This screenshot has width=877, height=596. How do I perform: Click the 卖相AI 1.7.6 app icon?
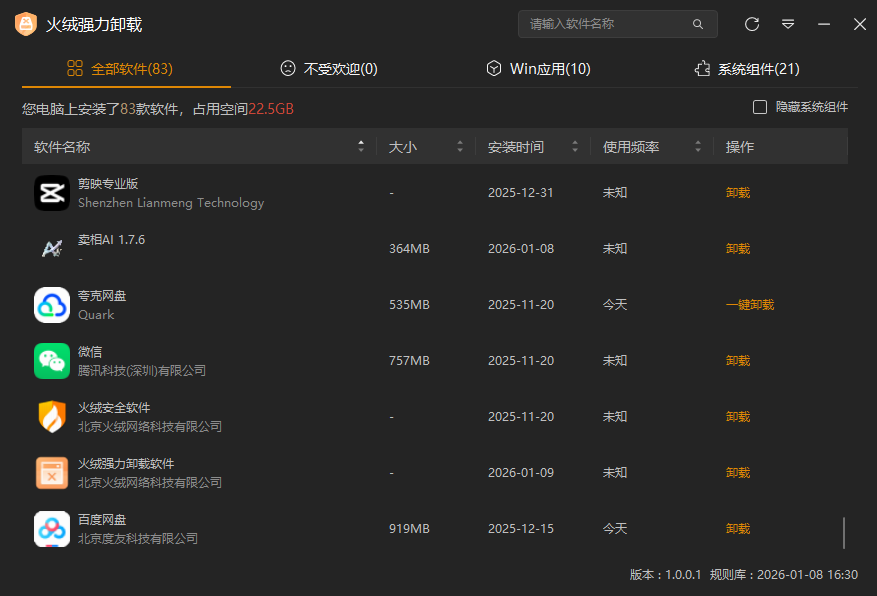52,248
